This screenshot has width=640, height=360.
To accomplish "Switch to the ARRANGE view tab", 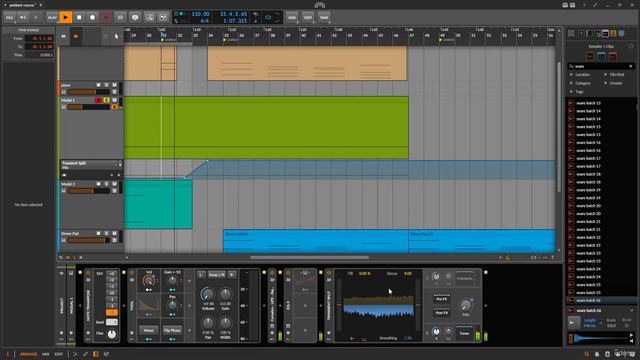I will point(29,354).
